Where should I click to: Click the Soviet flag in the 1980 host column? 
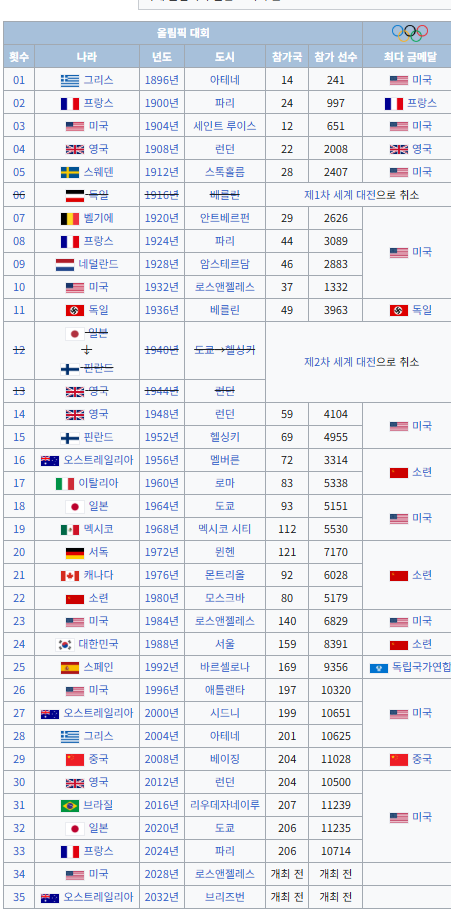tap(75, 598)
